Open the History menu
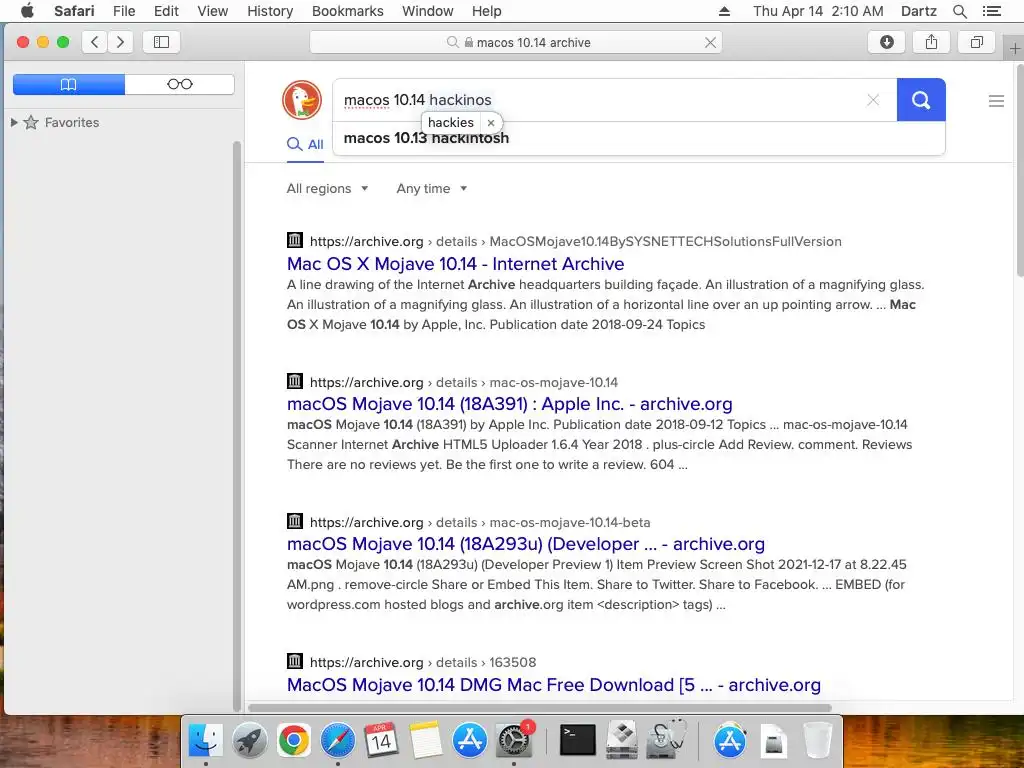1024x768 pixels. click(x=270, y=11)
